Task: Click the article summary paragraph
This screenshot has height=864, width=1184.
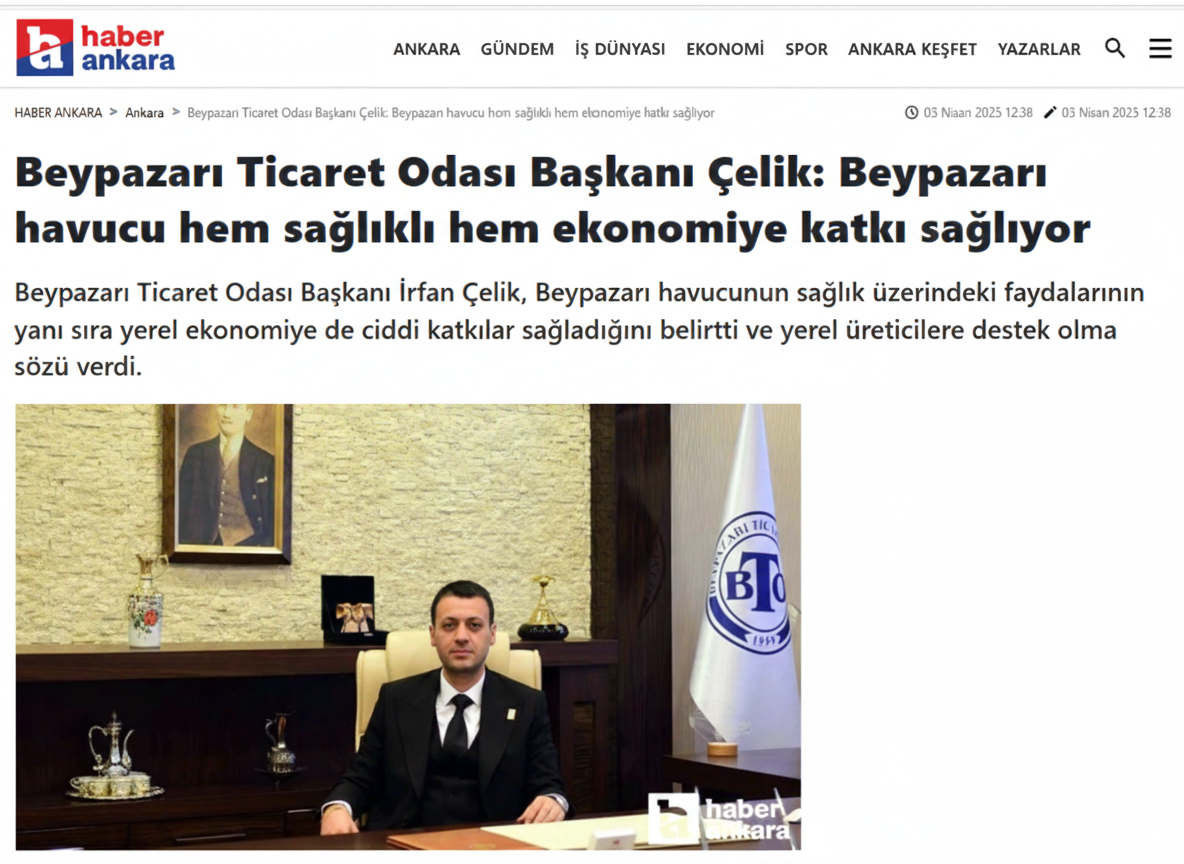Action: tap(579, 329)
